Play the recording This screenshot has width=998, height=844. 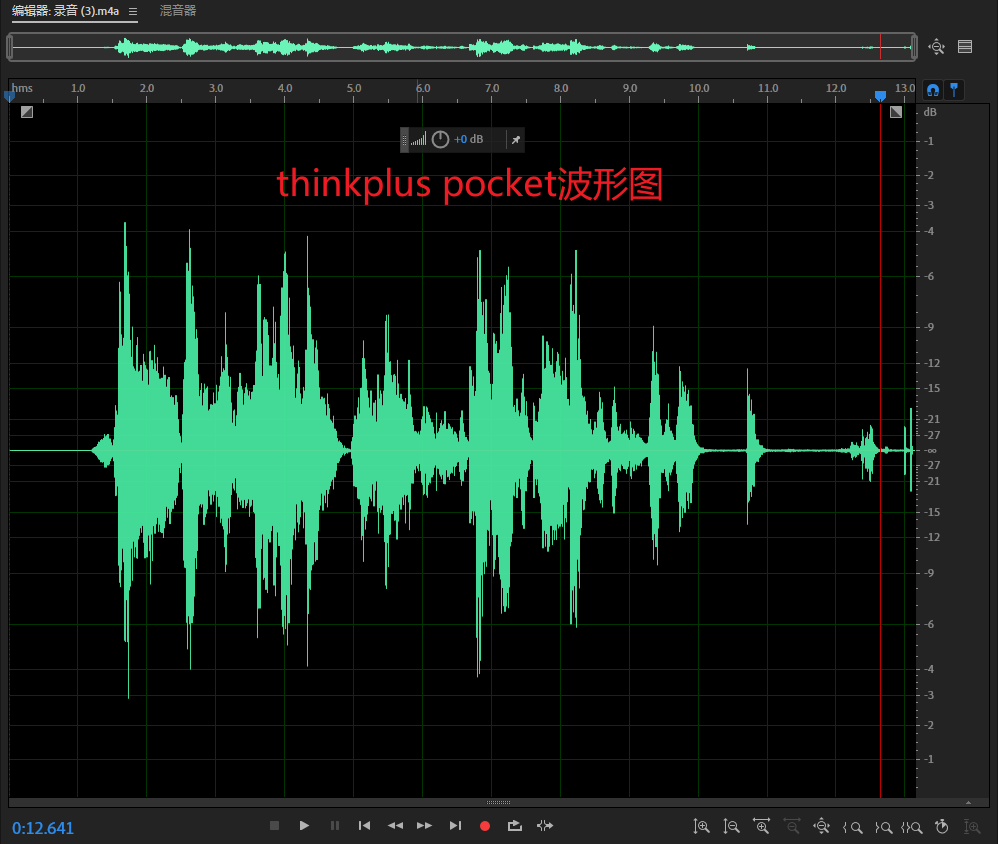pyautogui.click(x=304, y=826)
